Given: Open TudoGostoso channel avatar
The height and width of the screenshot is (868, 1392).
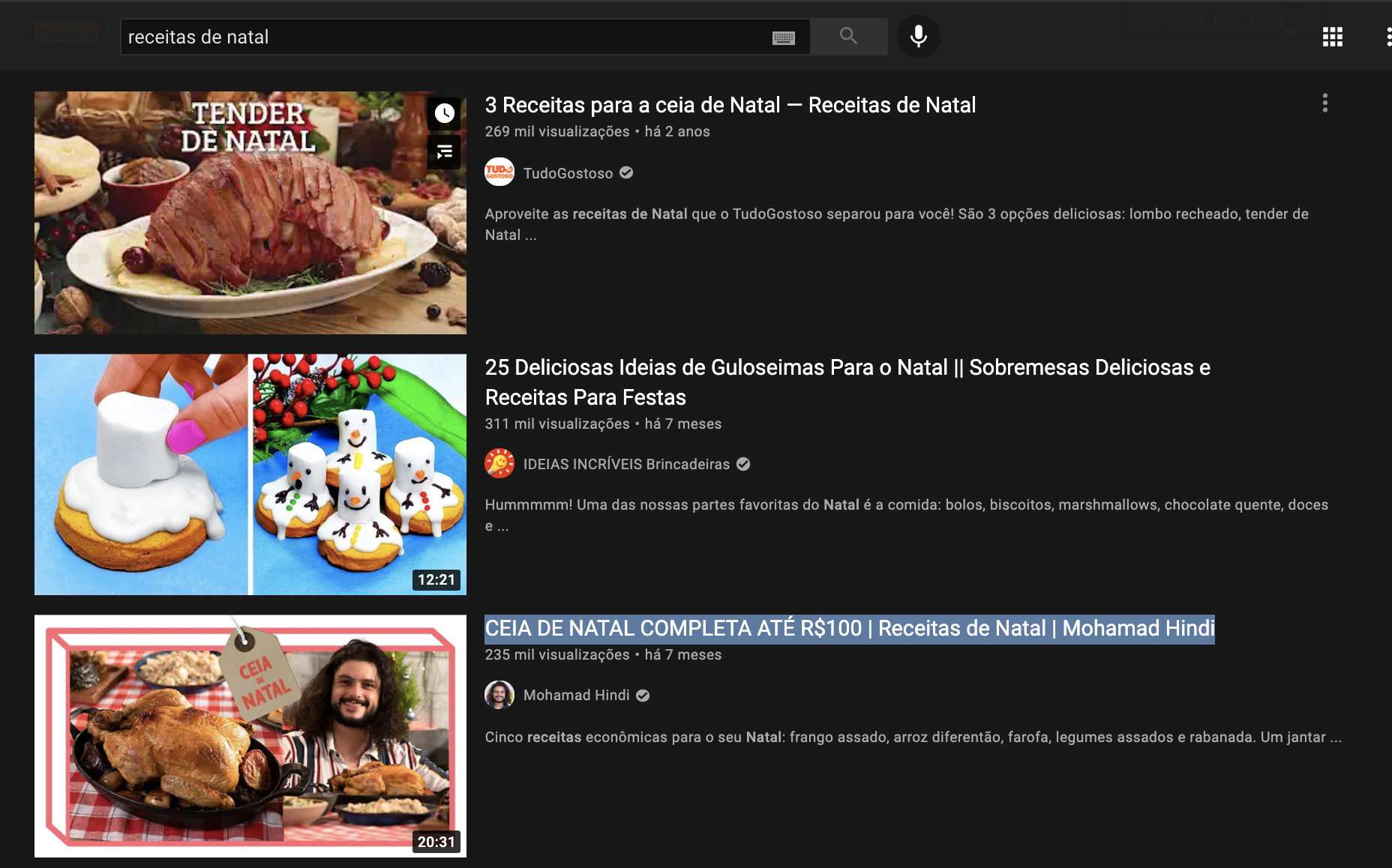Looking at the screenshot, I should (499, 172).
